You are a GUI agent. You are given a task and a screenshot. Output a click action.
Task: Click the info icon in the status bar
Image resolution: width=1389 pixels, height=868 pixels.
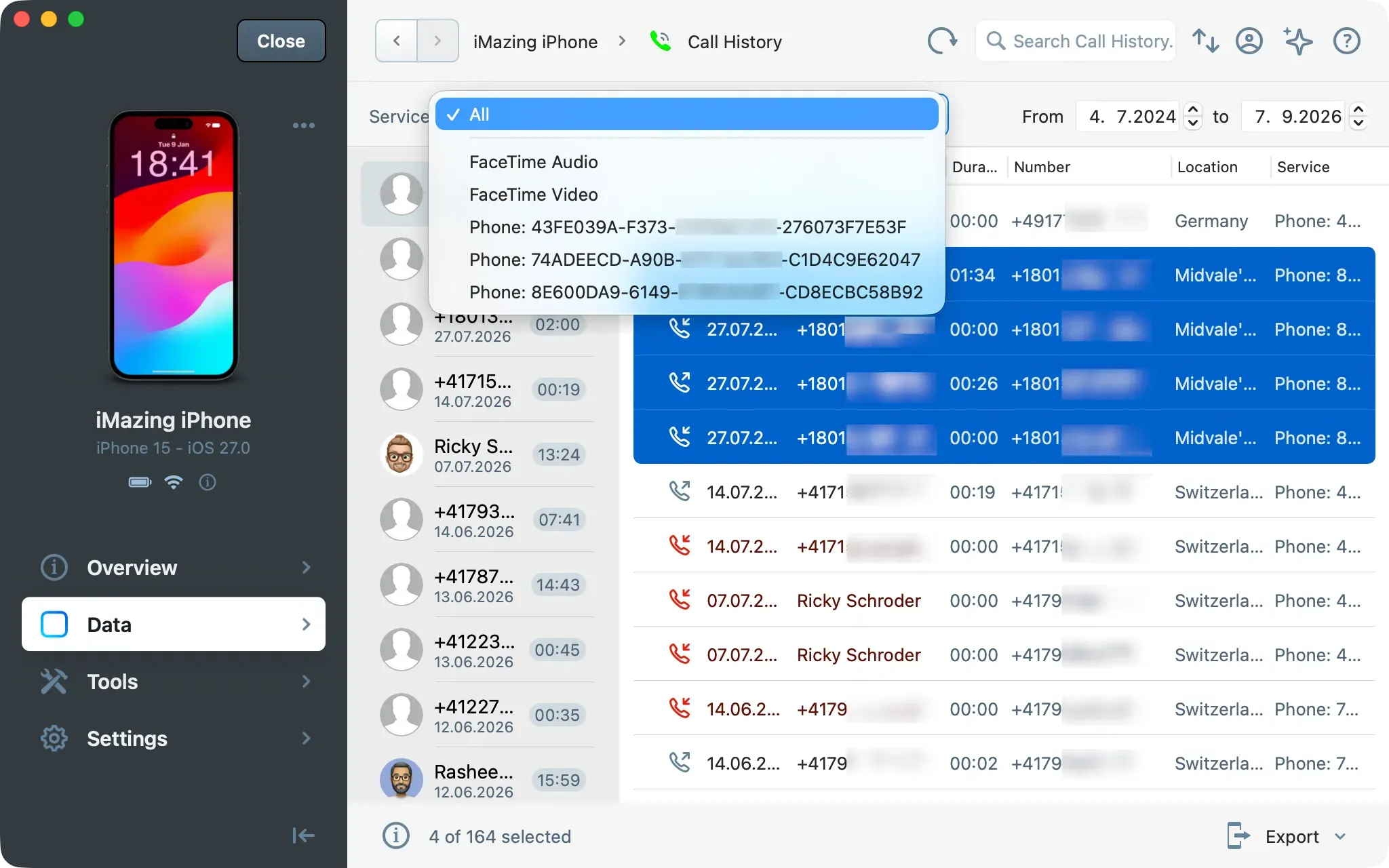(x=396, y=836)
